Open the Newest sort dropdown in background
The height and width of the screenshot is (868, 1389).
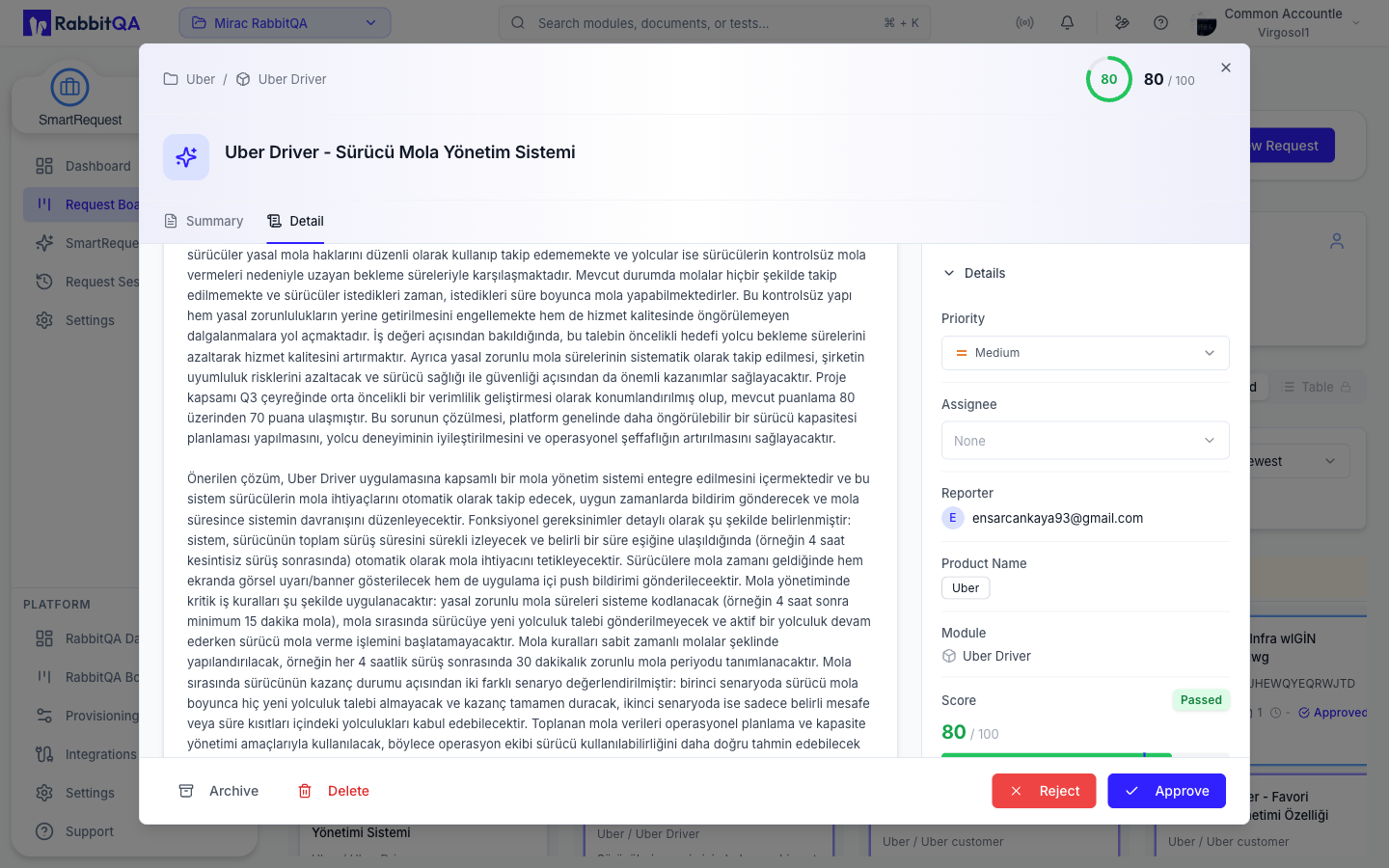[1300, 461]
